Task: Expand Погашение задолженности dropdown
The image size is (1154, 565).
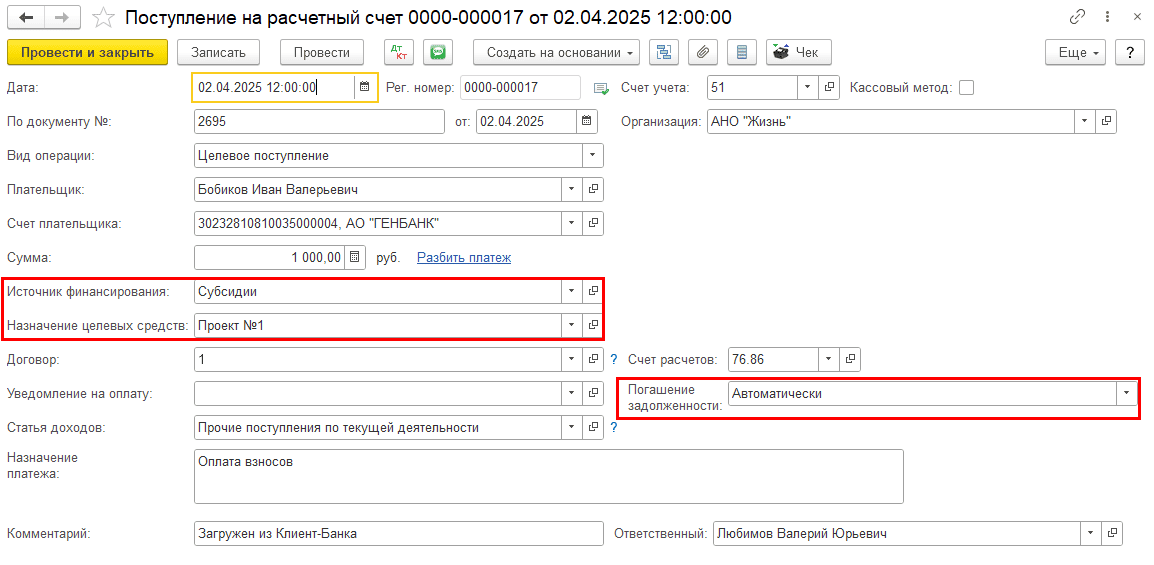Action: (x=1127, y=393)
